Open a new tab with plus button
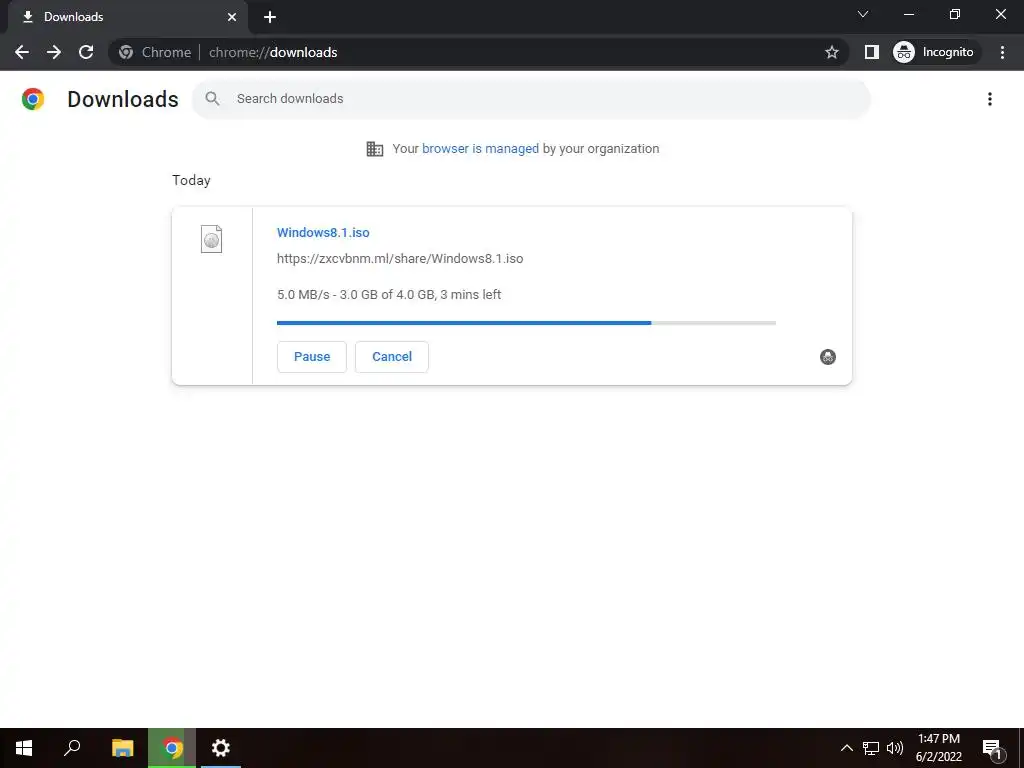Viewport: 1024px width, 768px height. tap(270, 17)
